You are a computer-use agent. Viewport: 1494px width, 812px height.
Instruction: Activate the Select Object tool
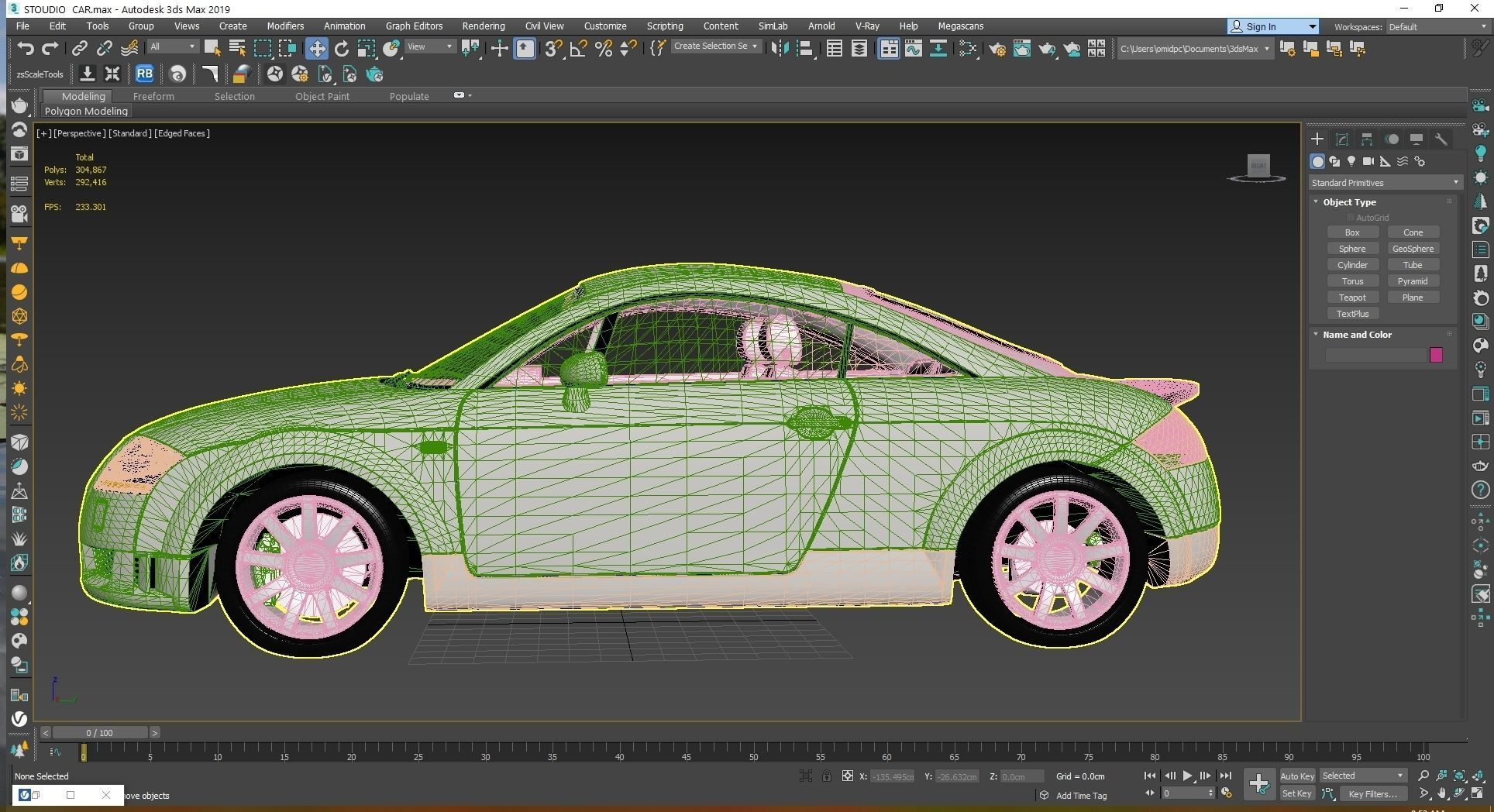tap(212, 48)
